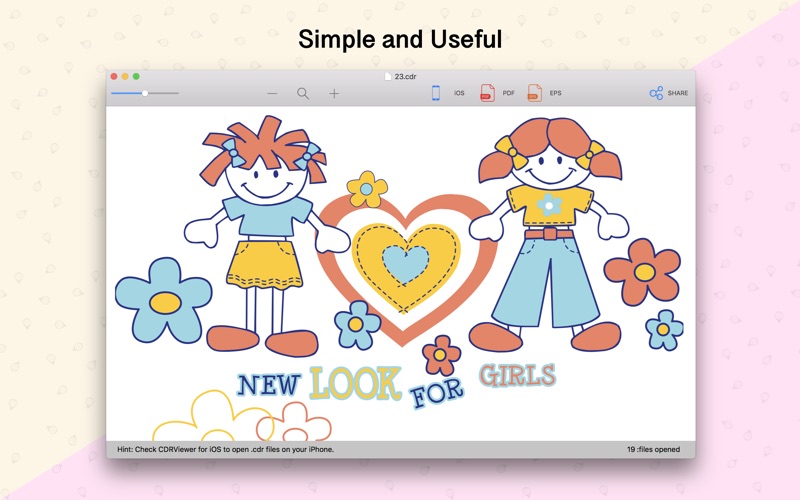Select the iOS toolbar label

point(459,93)
